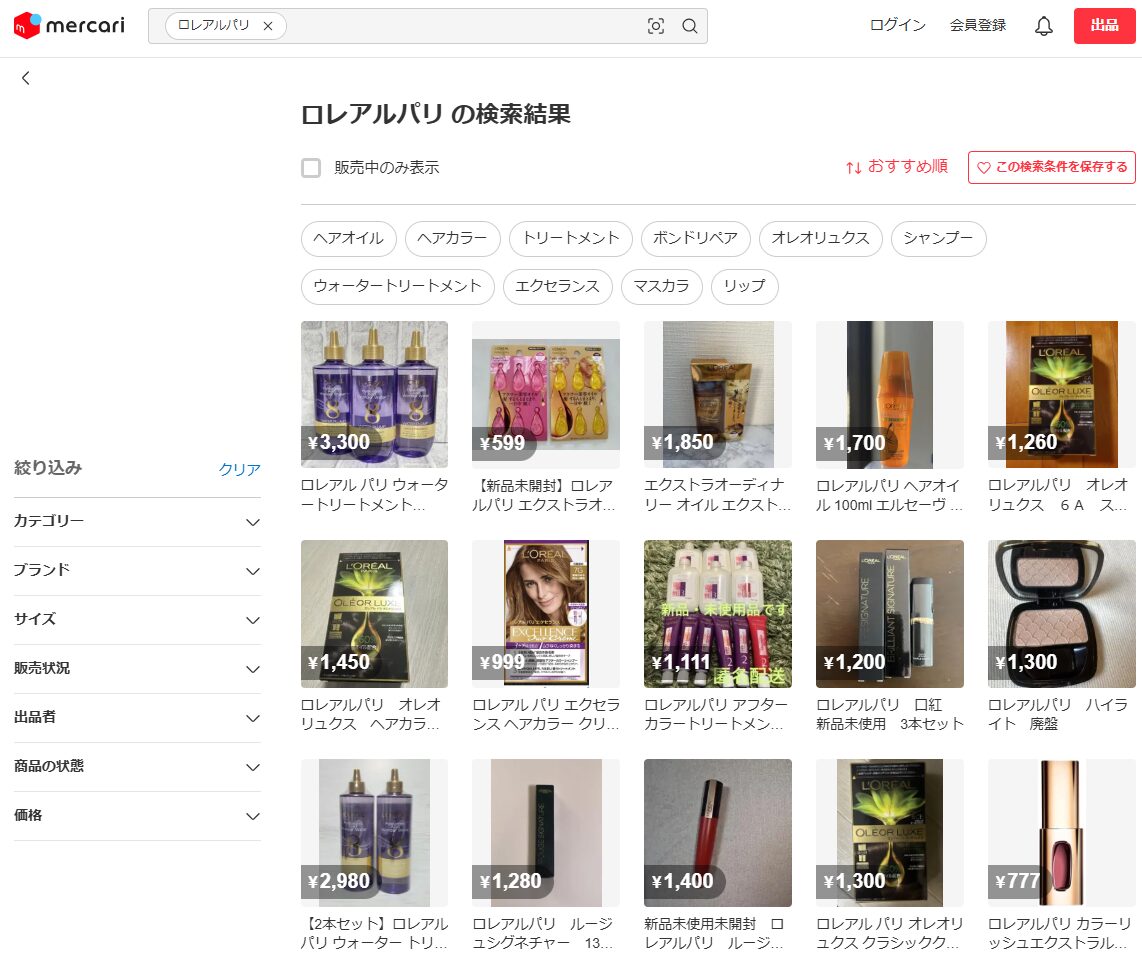Open the ¥599 hair oil capsules thumbnail

coord(546,394)
